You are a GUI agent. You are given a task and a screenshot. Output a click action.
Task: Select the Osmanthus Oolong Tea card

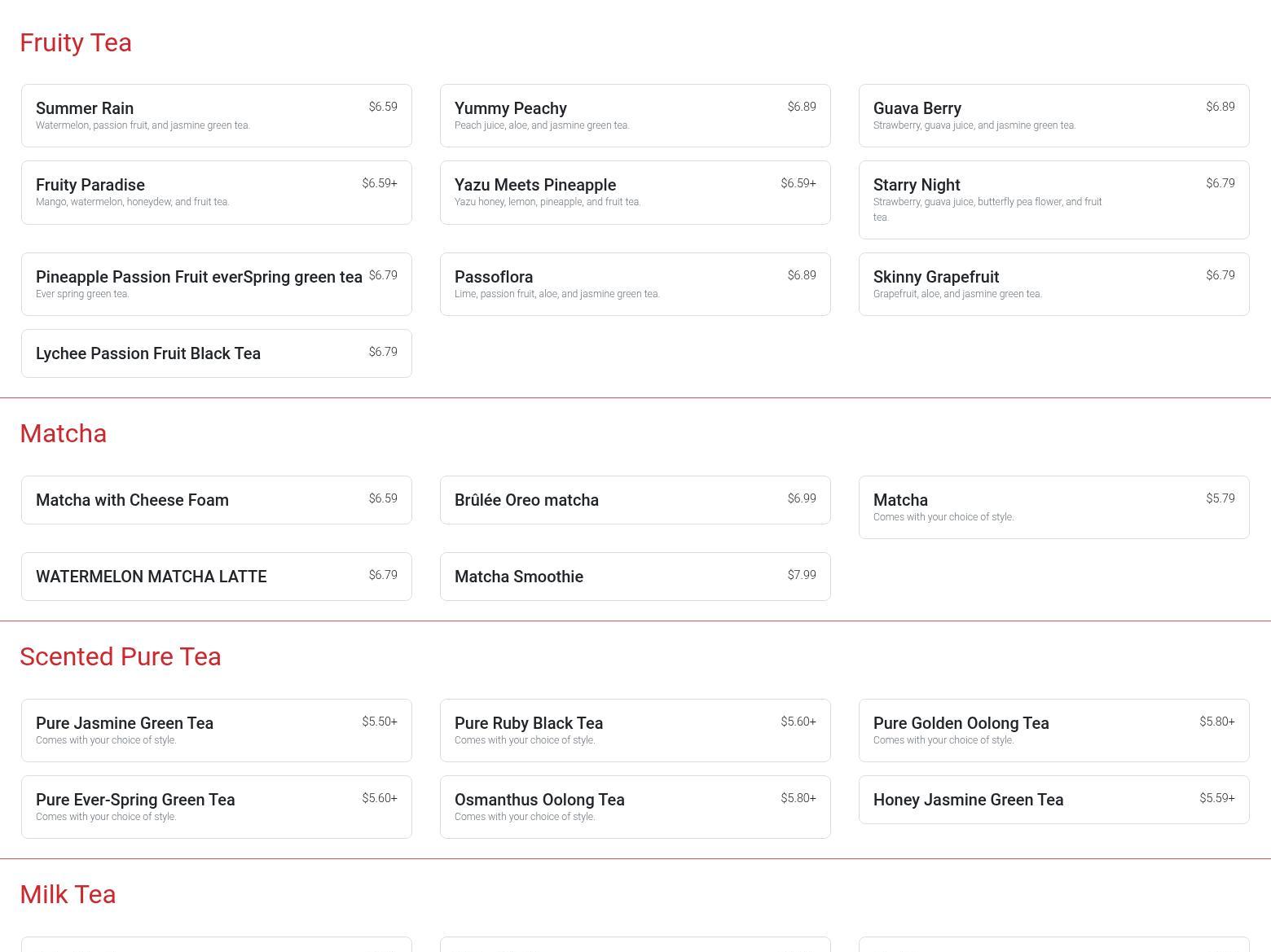click(635, 807)
